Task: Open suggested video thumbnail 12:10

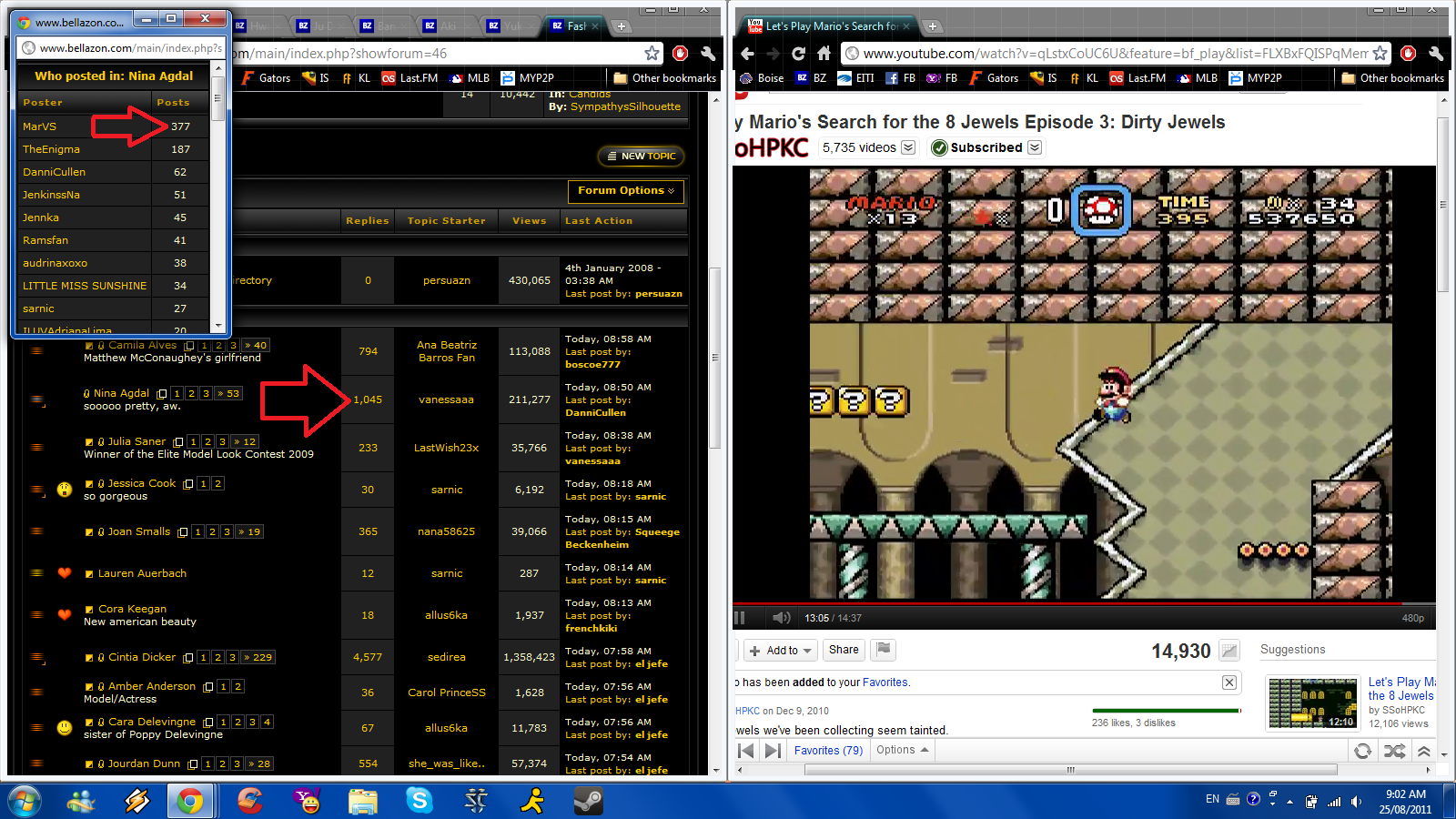Action: coord(1313,703)
